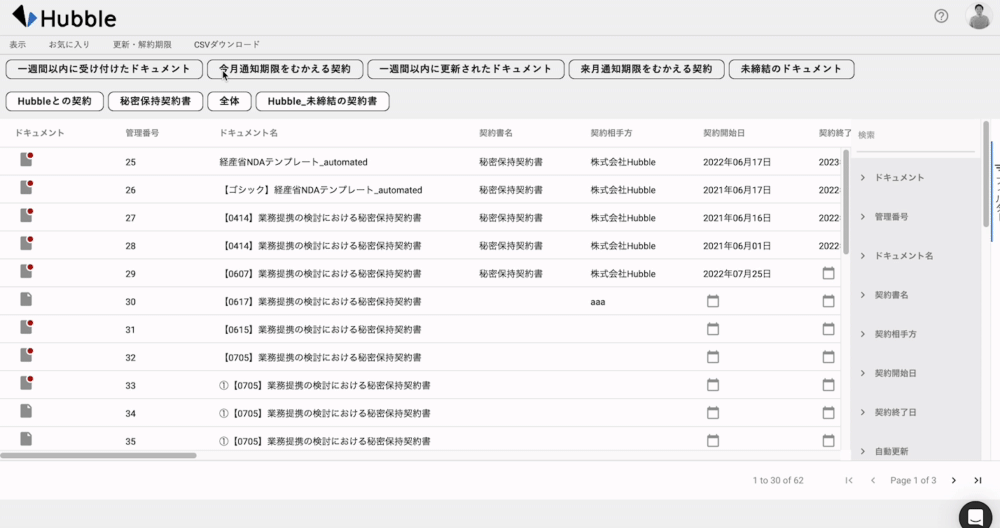Open the 表示 menu

point(18,45)
